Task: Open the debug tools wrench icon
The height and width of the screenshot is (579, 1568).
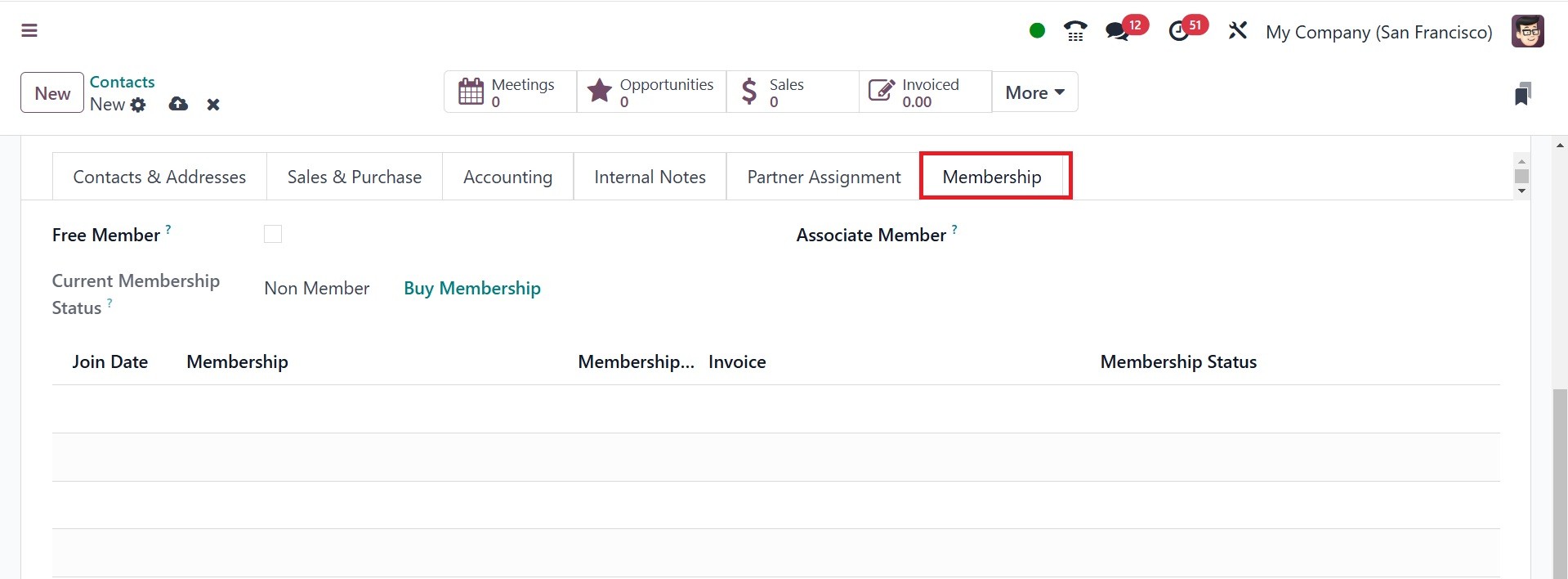Action: (1237, 31)
